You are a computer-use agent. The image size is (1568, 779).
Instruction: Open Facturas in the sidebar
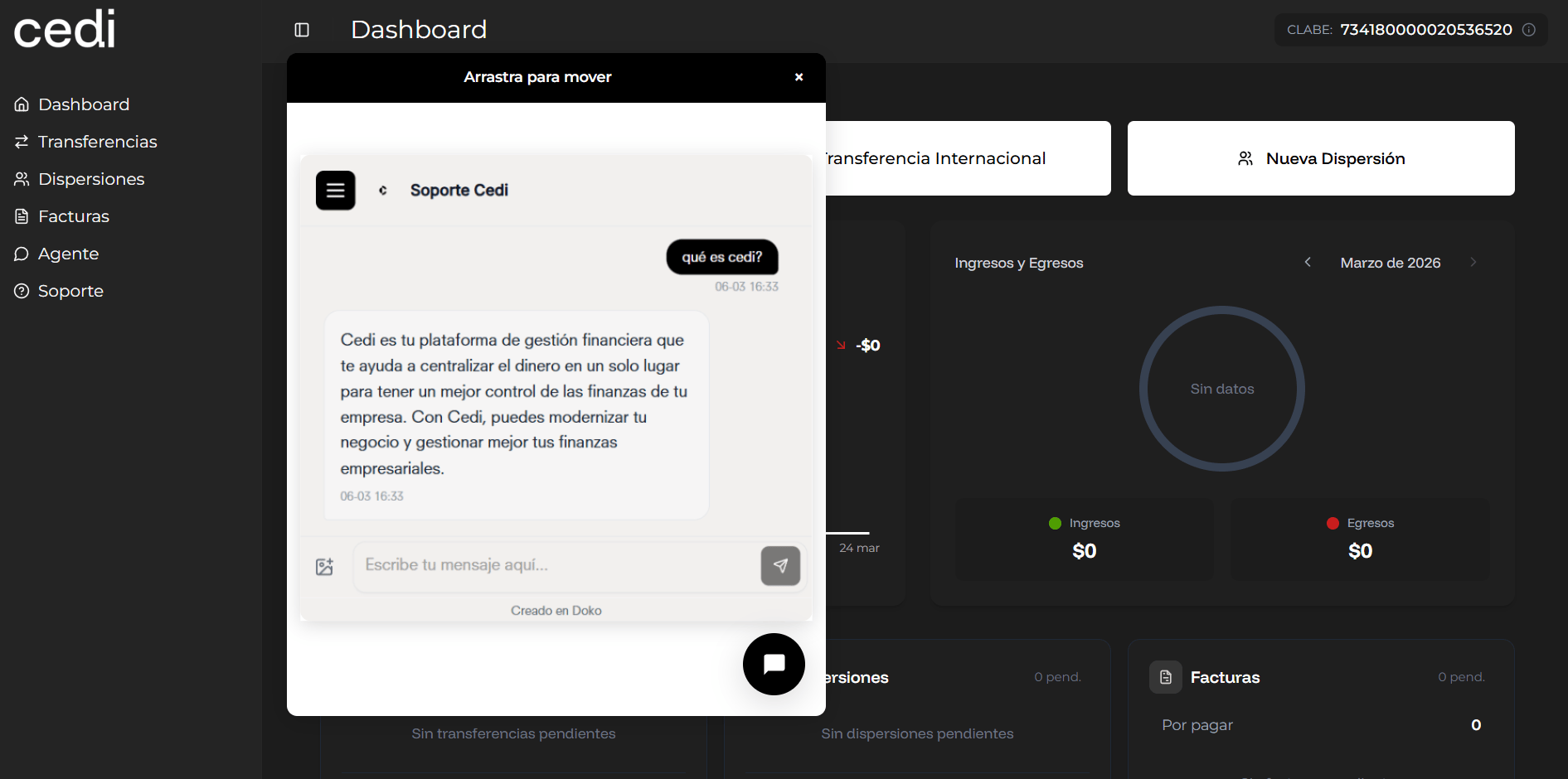click(x=62, y=216)
